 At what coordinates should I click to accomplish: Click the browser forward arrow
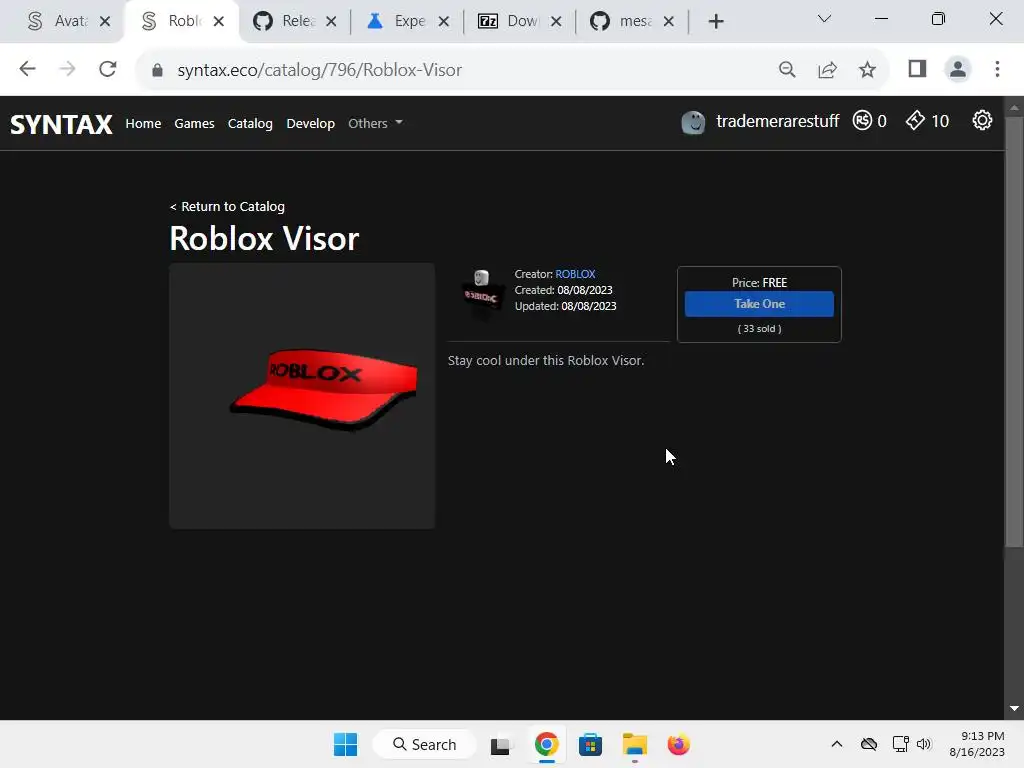tap(67, 69)
